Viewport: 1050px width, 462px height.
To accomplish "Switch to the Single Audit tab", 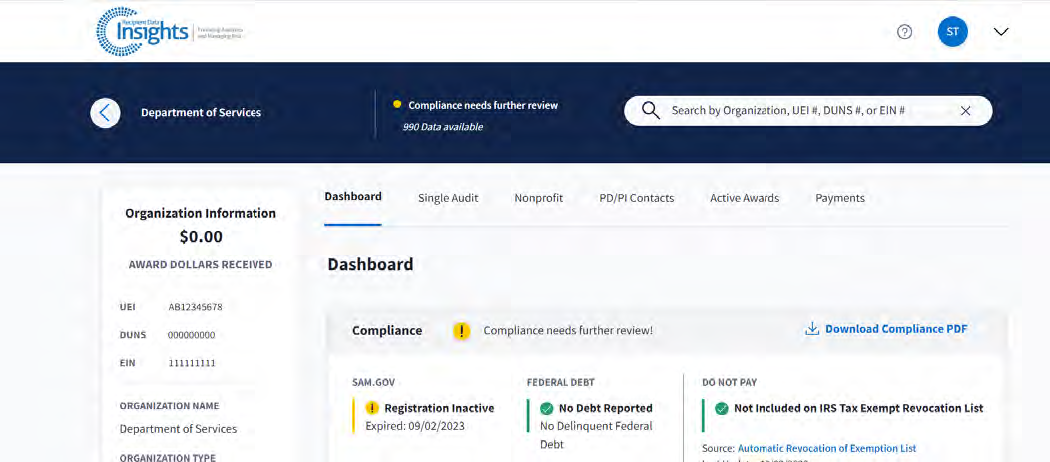I will 448,198.
